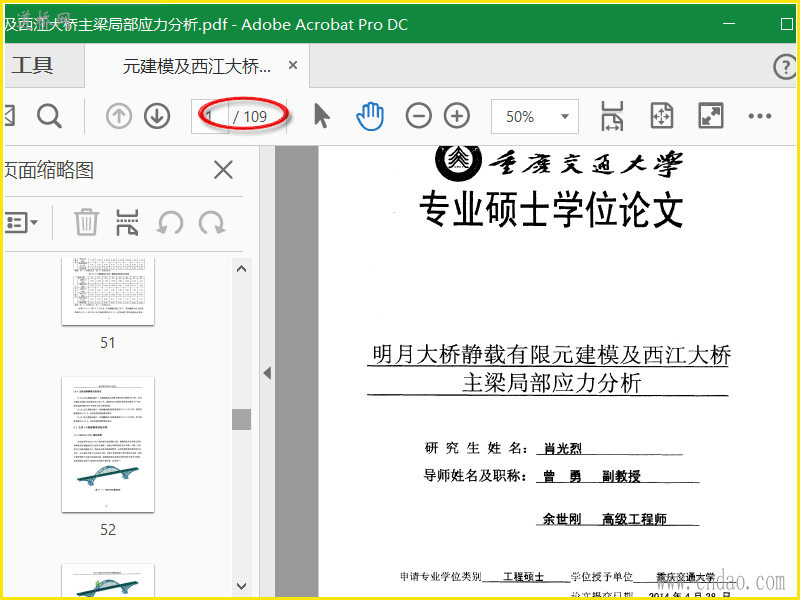Click the thumbnails scrollbar handle
This screenshot has height=600, width=800.
(242, 419)
